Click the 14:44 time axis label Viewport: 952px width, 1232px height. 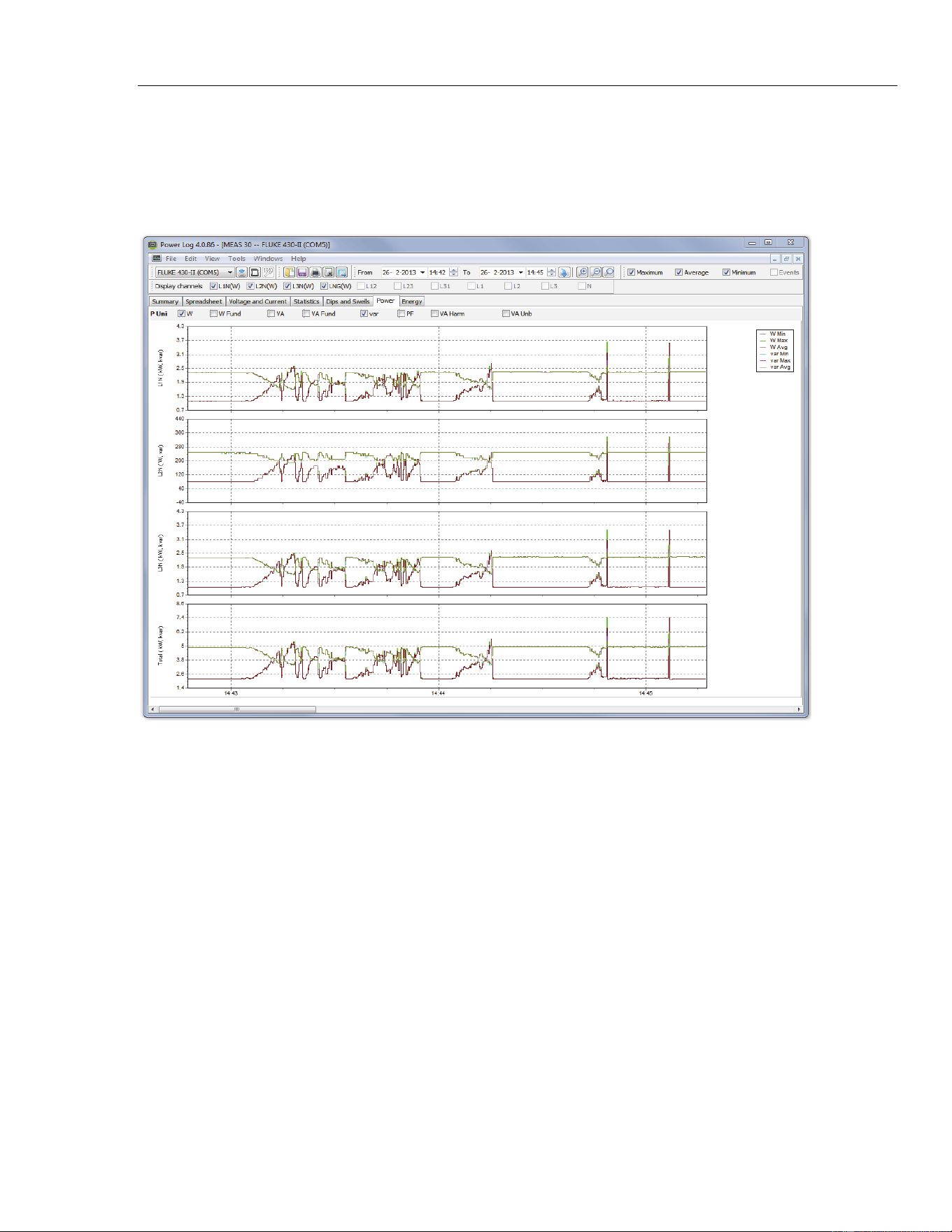pos(438,693)
